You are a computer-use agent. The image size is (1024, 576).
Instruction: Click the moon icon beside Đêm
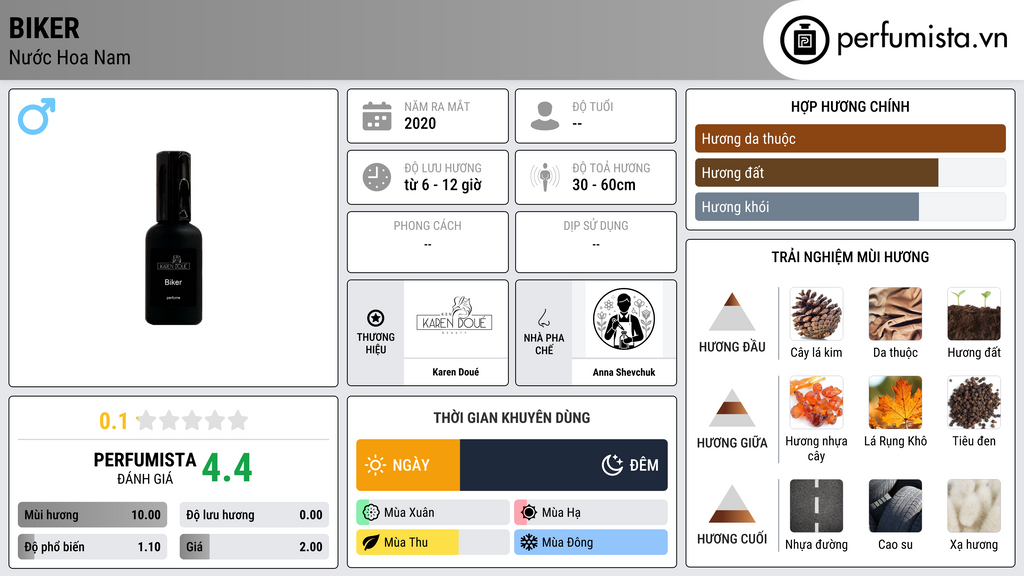point(612,465)
